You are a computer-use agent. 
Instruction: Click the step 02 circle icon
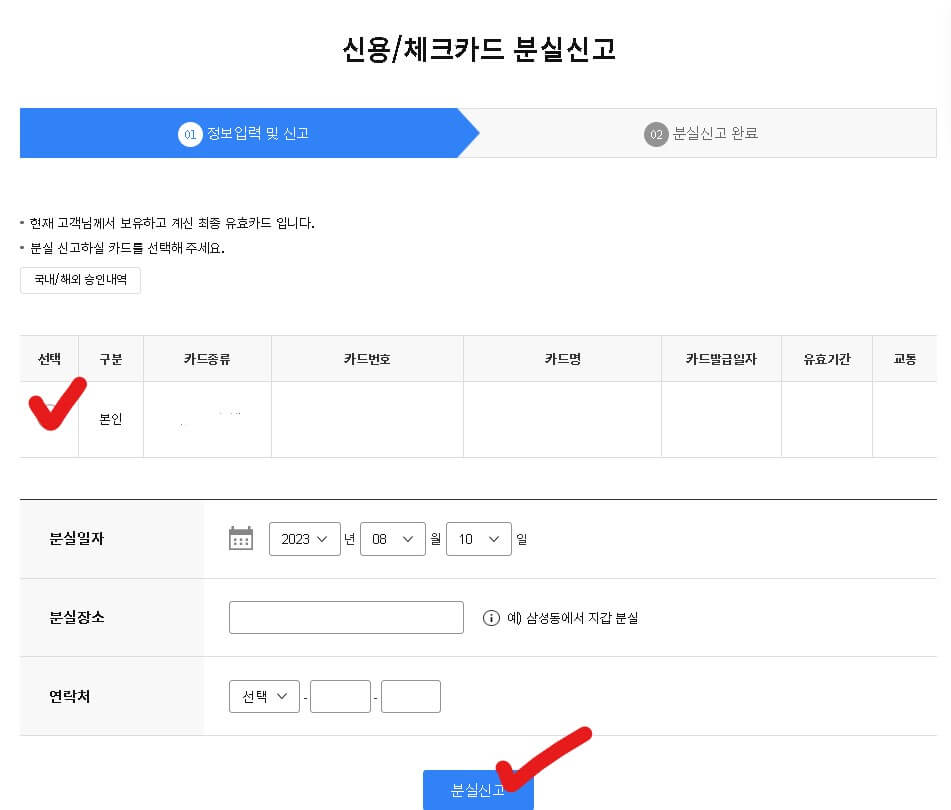[655, 132]
